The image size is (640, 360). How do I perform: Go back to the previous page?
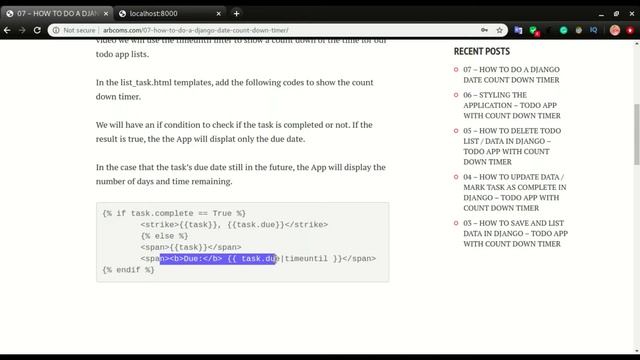[7, 30]
